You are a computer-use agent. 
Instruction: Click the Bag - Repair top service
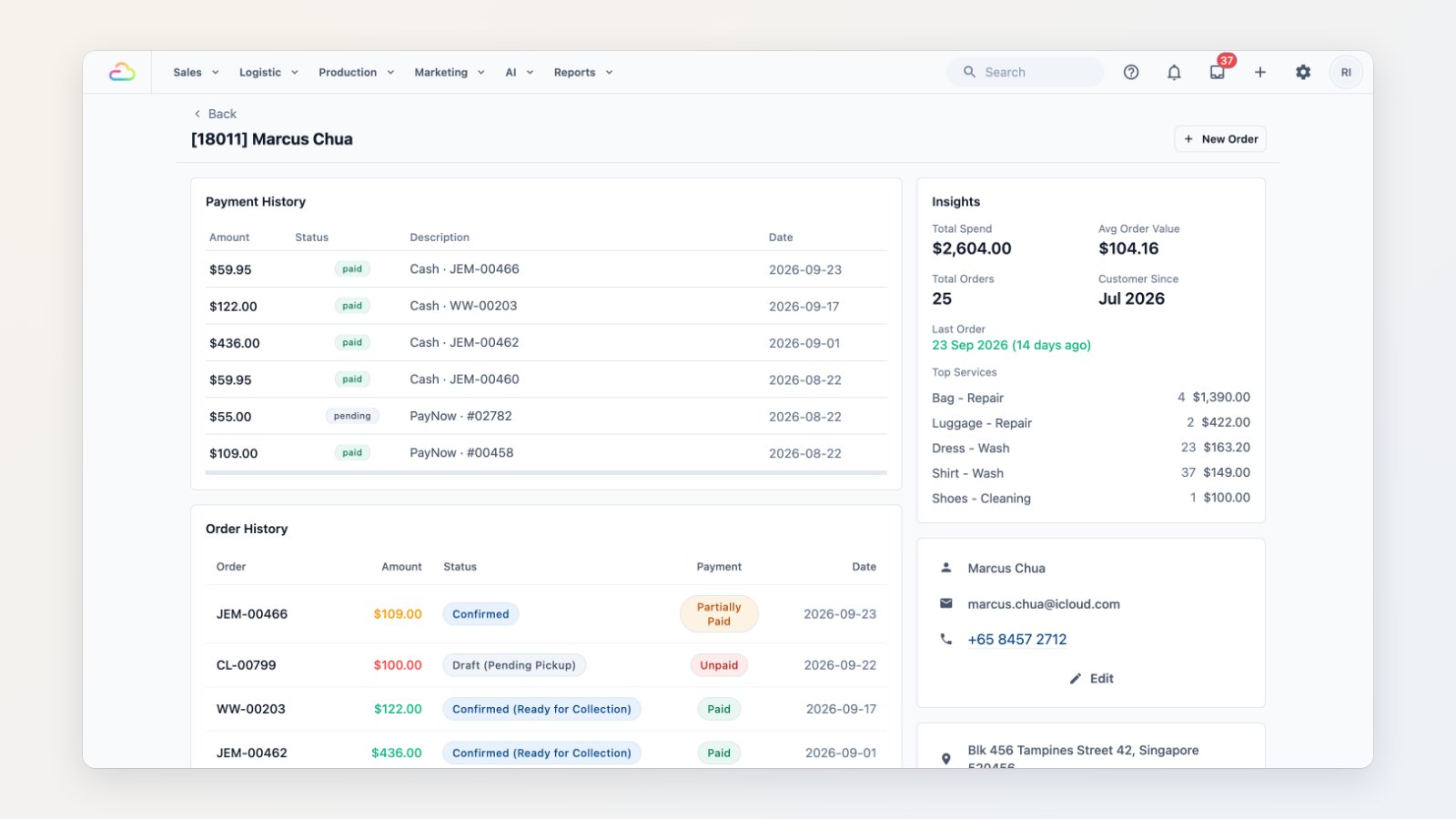(x=967, y=398)
